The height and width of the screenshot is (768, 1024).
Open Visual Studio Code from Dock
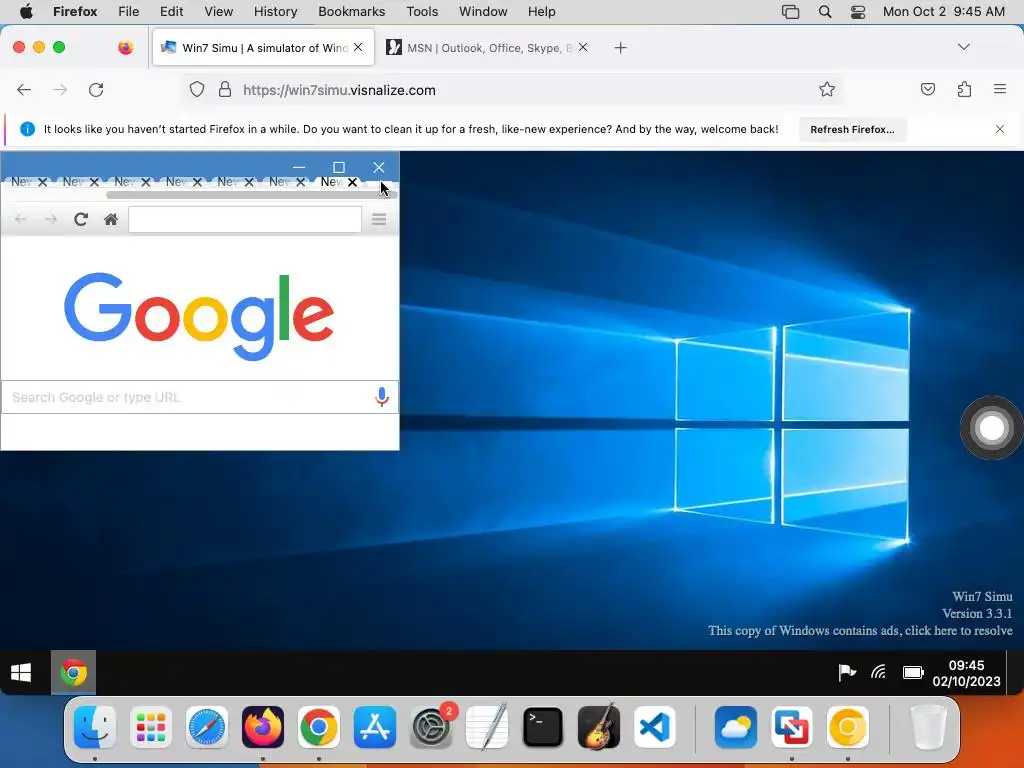[655, 727]
